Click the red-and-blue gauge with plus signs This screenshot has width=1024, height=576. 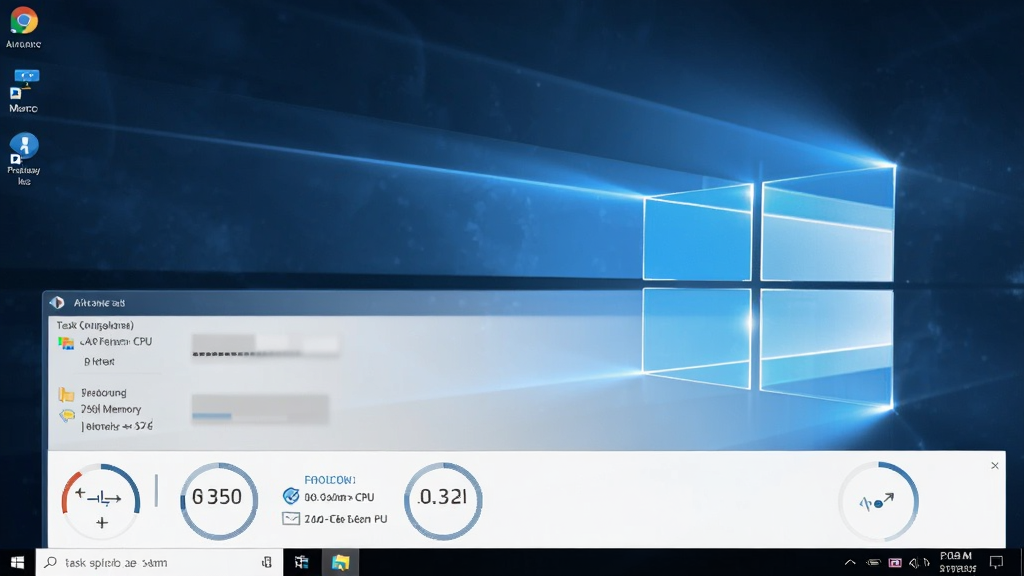tap(101, 501)
